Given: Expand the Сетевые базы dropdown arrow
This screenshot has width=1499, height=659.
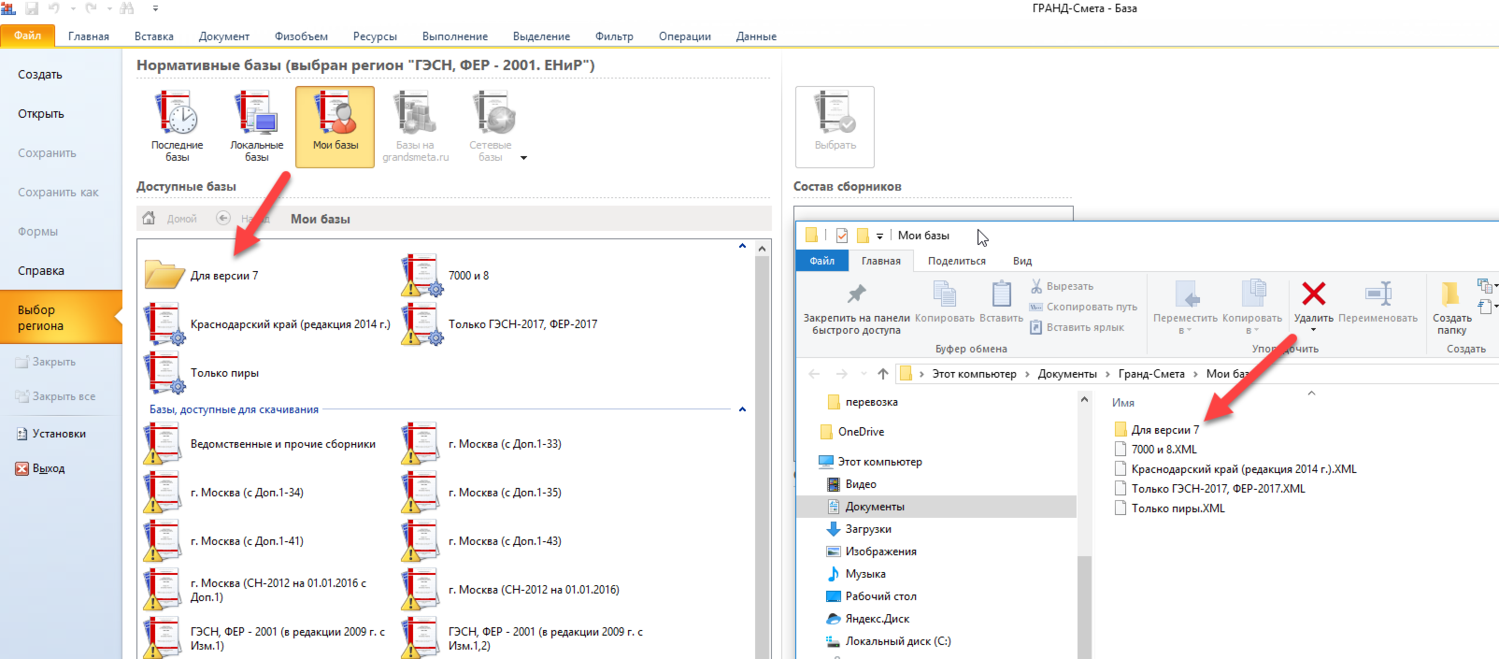Looking at the screenshot, I should pos(523,158).
